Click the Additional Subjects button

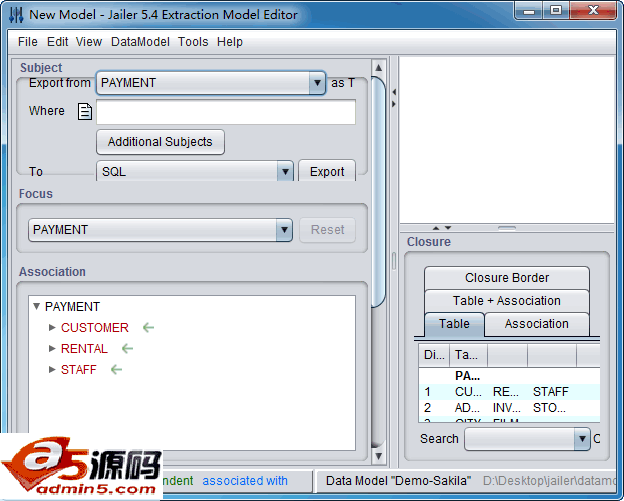click(160, 142)
